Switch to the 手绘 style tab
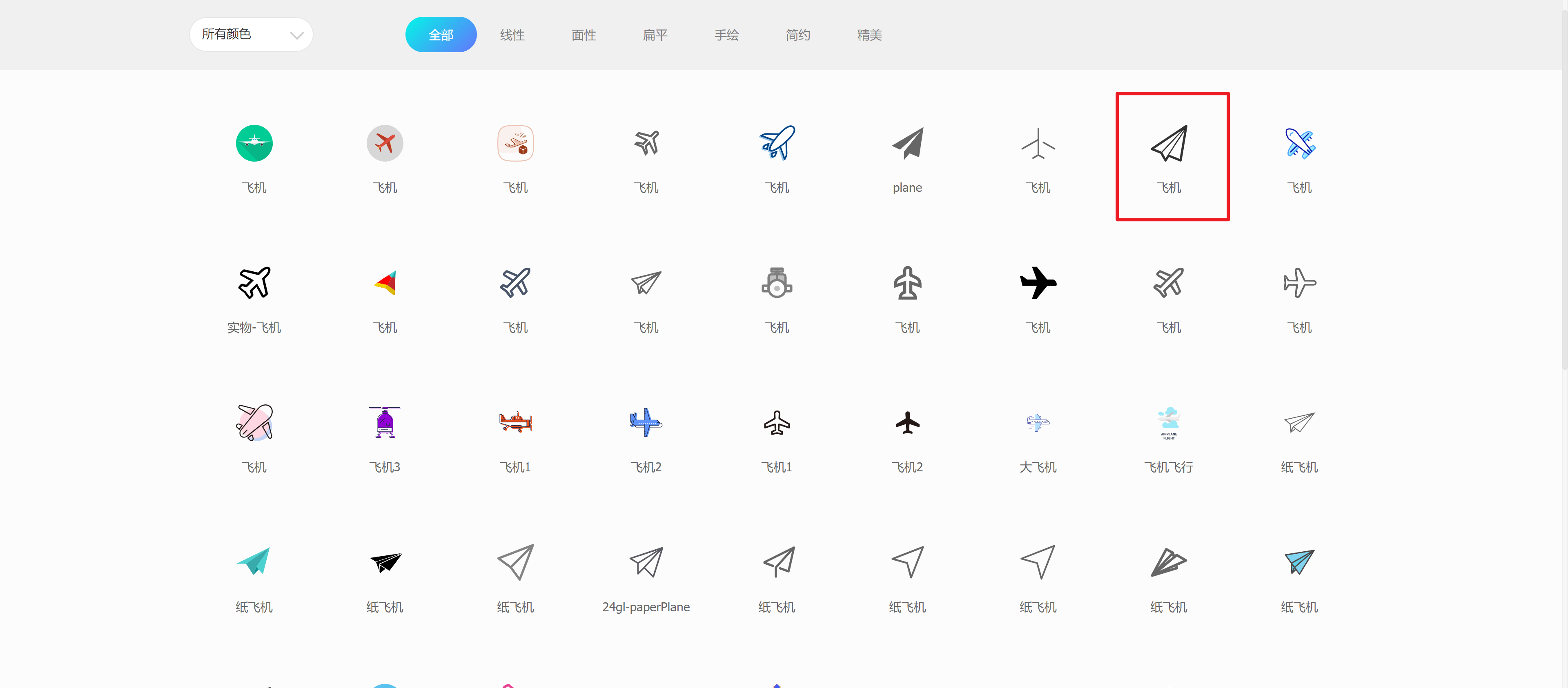1568x688 pixels. pyautogui.click(x=726, y=35)
